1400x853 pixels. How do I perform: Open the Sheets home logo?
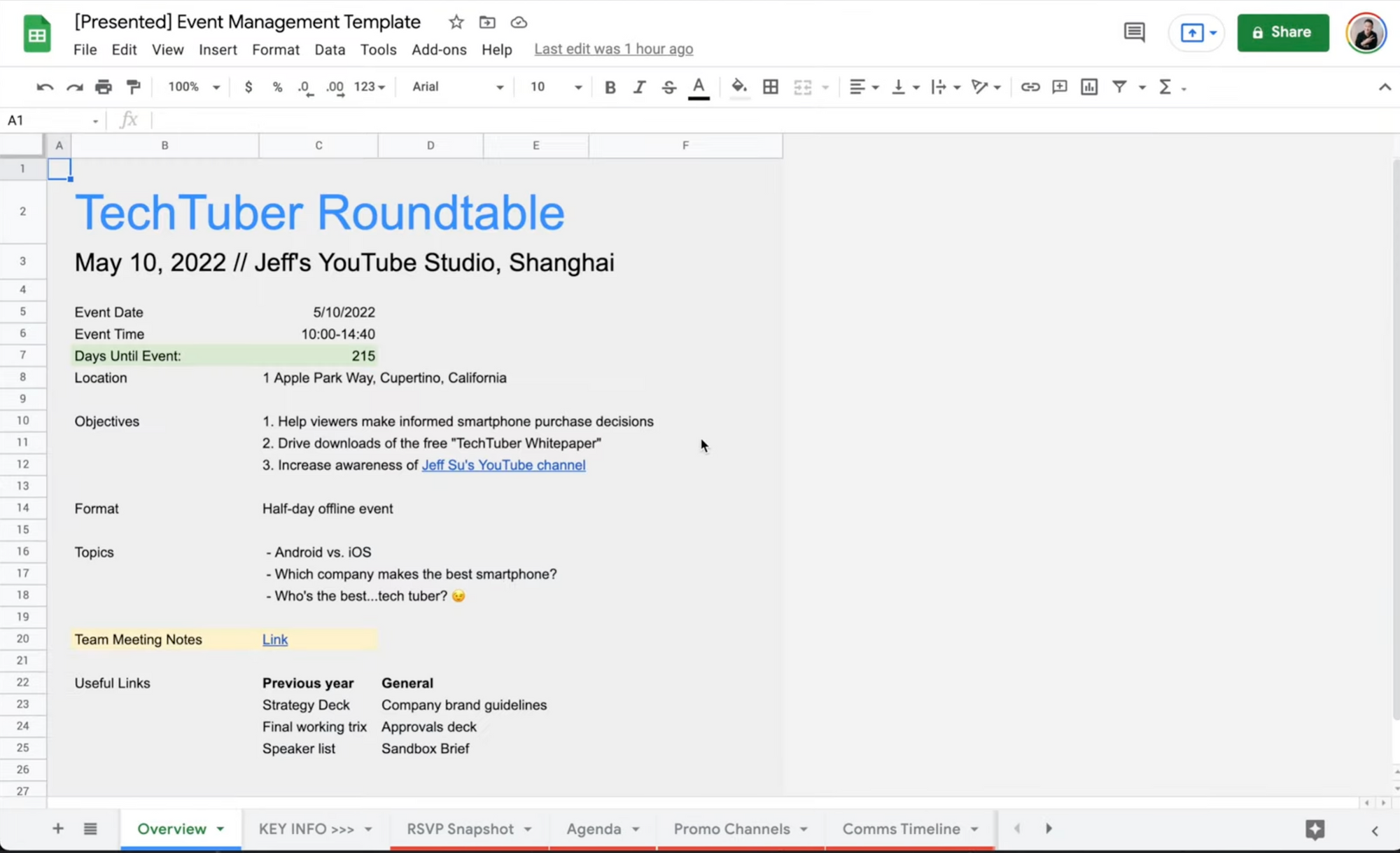[x=37, y=33]
